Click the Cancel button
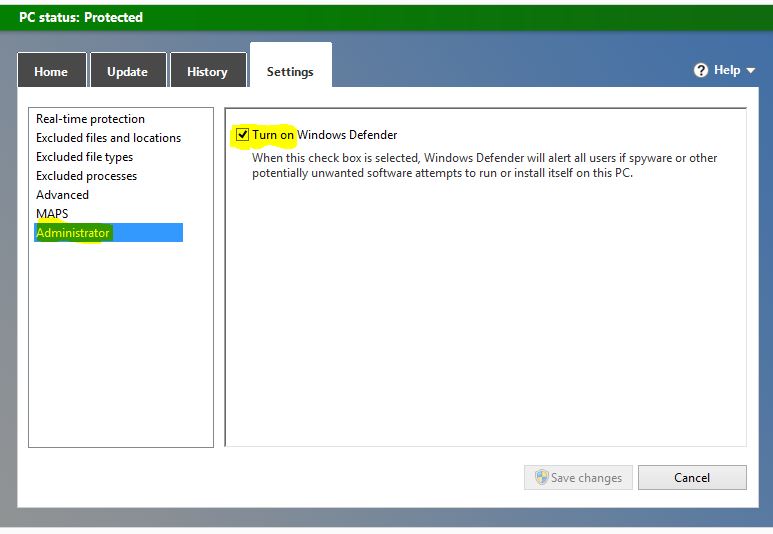Viewport: 773px width, 534px height. pos(692,477)
